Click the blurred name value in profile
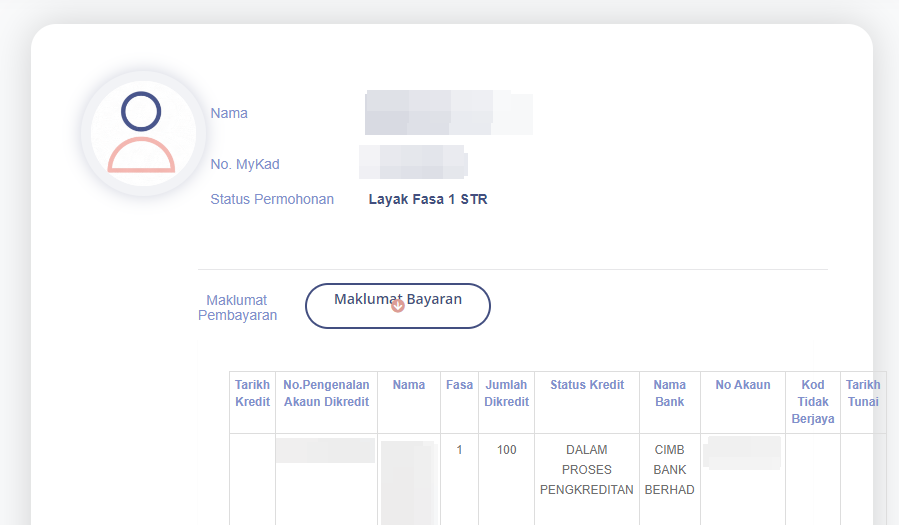Screen dimensions: 899x525 point(448,113)
